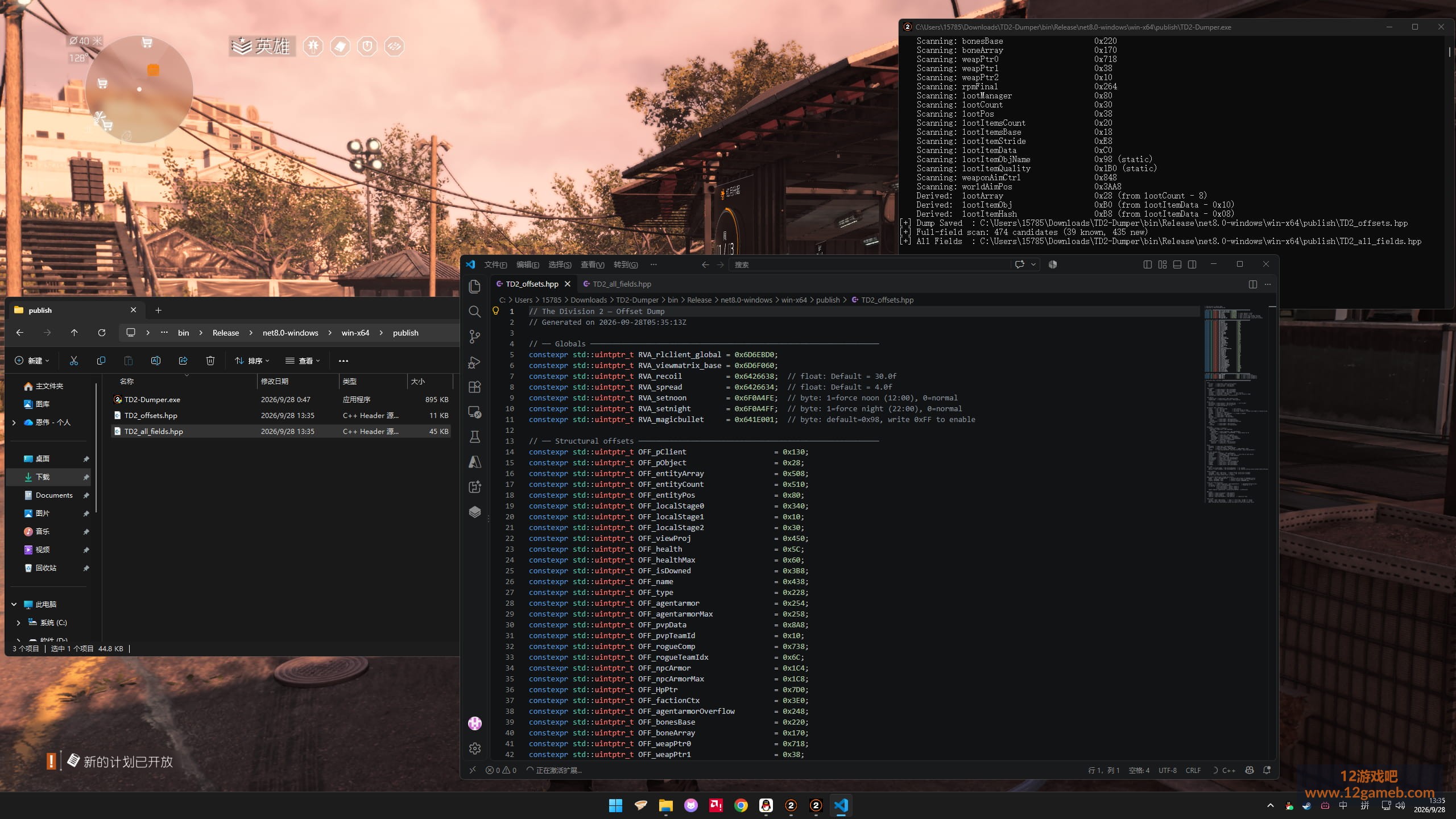Click the Split Editor Right icon
The width and height of the screenshot is (1456, 819).
[x=1252, y=284]
